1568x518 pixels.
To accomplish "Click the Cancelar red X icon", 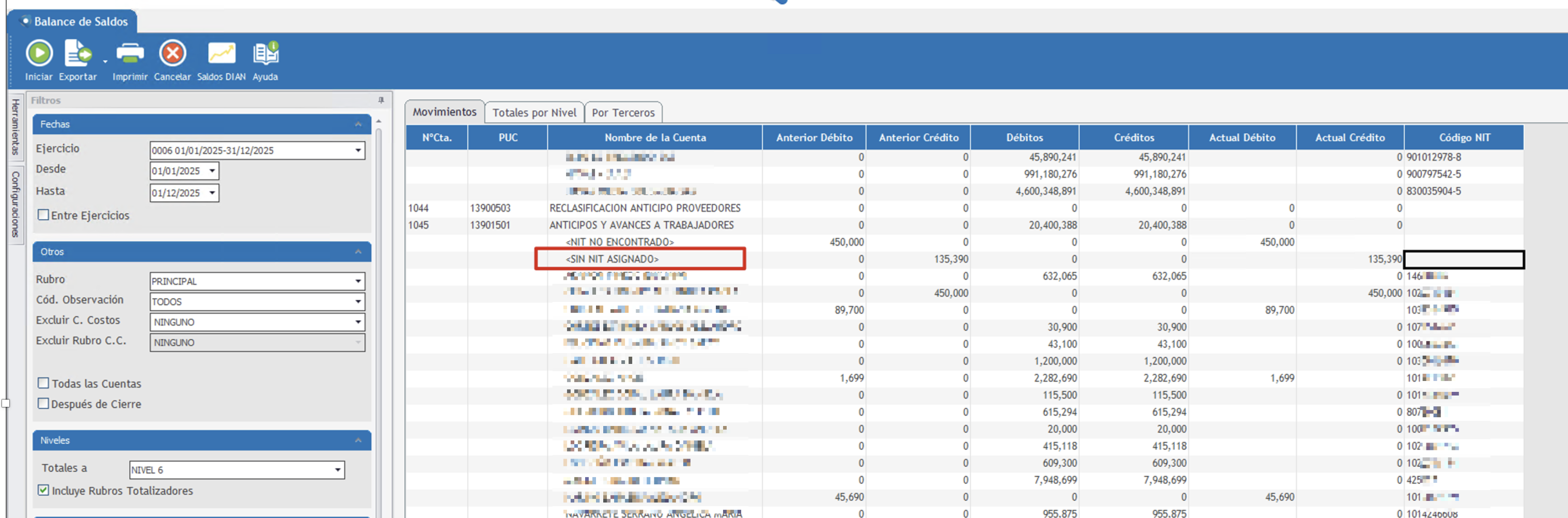I will [x=173, y=53].
